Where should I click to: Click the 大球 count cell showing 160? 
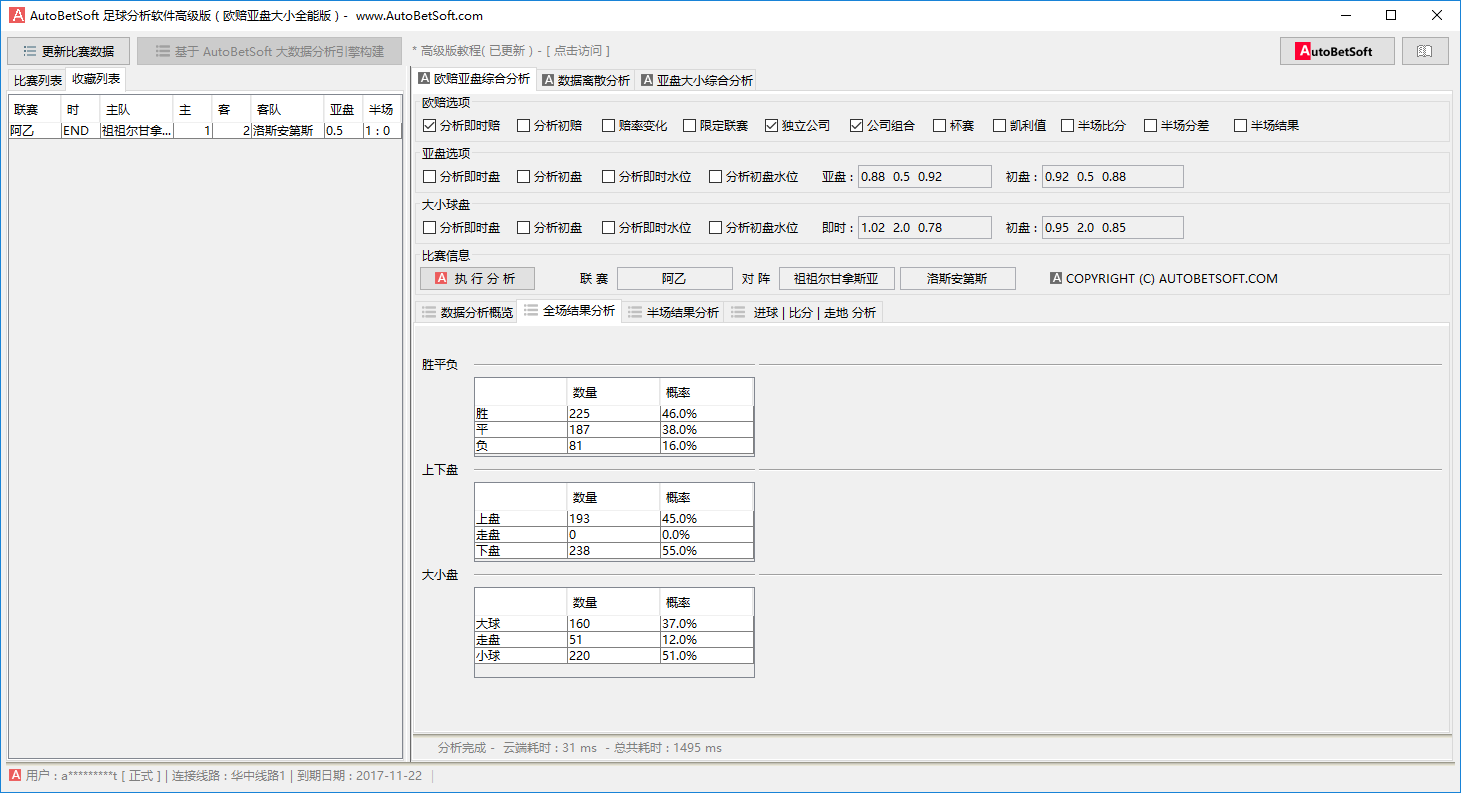pos(613,623)
